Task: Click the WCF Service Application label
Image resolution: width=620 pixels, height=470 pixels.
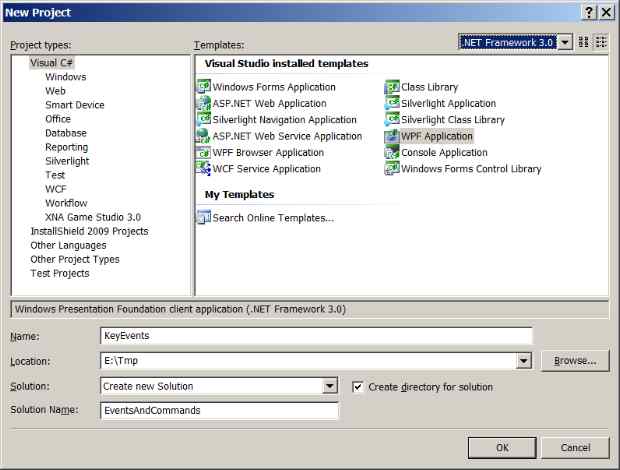Action: pos(267,169)
